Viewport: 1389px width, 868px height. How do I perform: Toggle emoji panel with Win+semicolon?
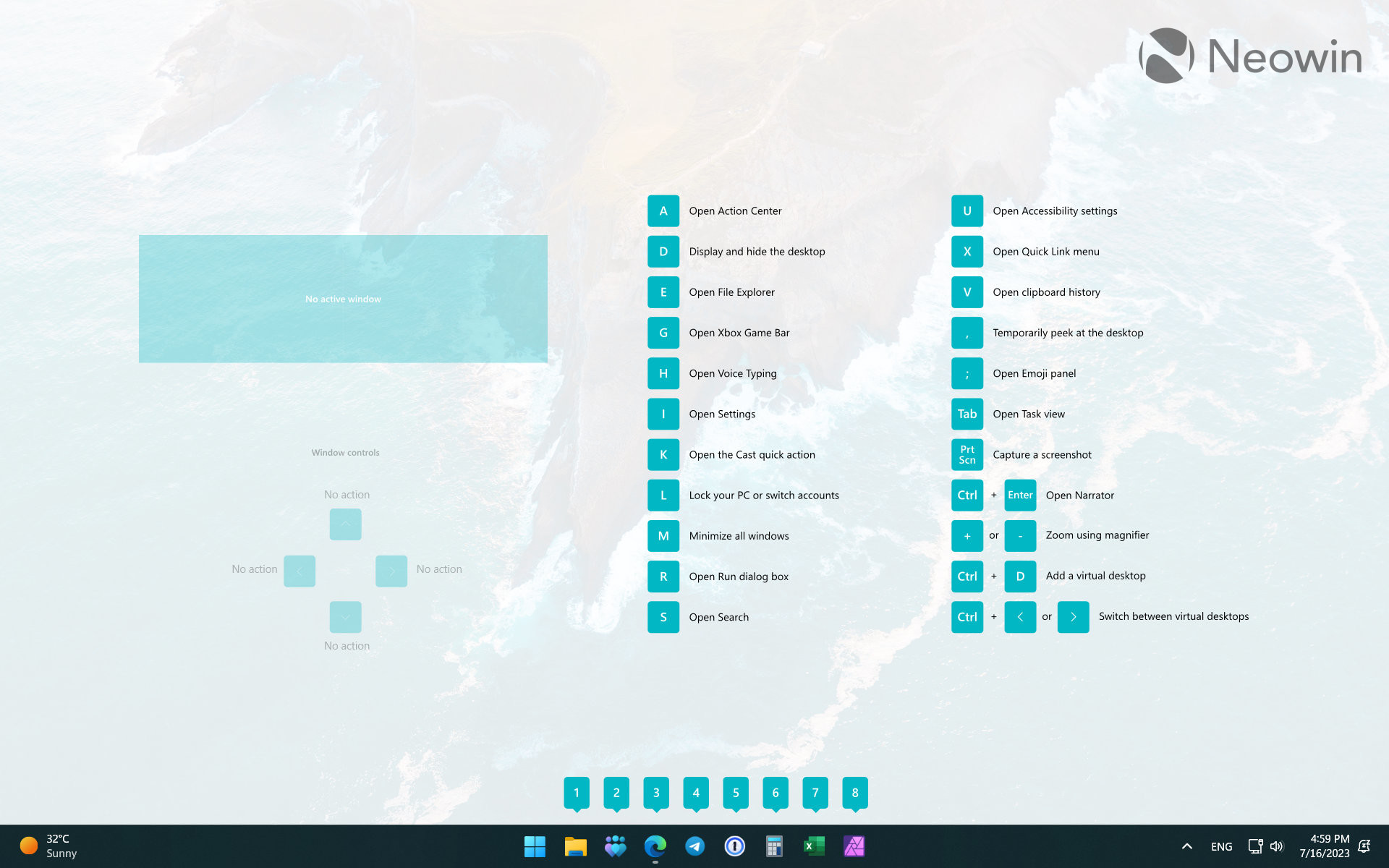[964, 373]
